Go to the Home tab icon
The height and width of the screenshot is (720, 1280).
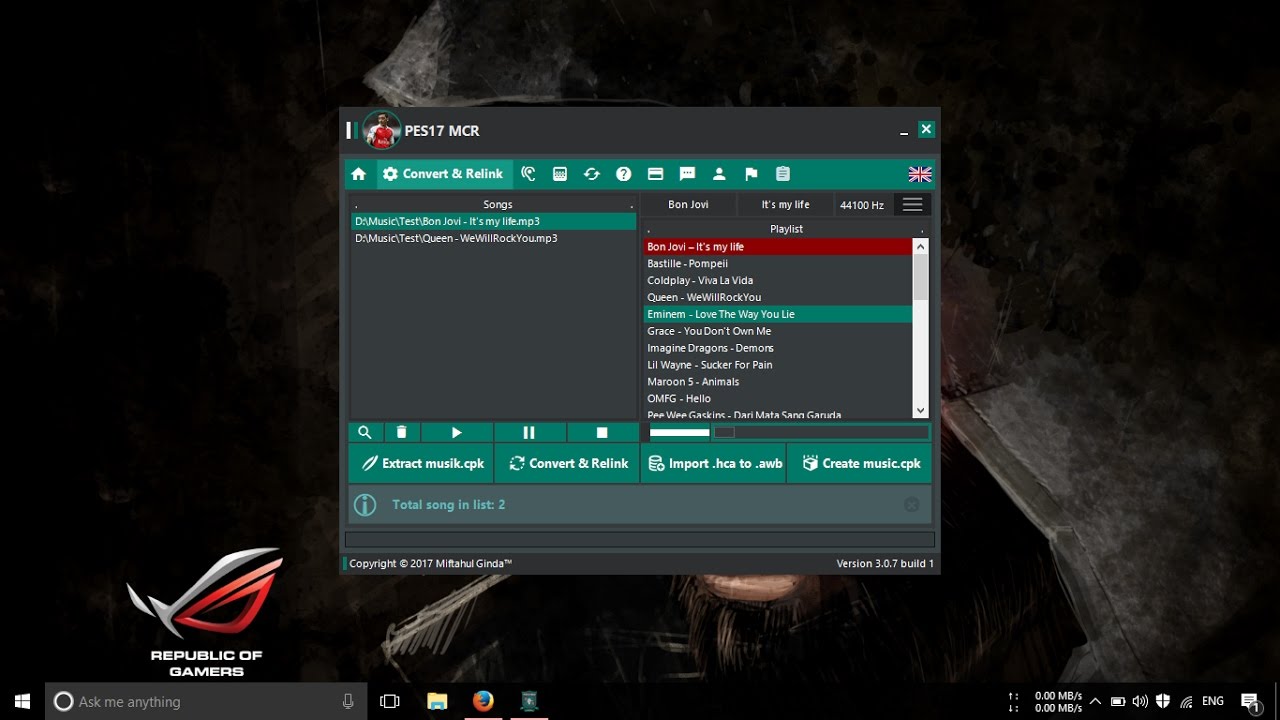[359, 174]
